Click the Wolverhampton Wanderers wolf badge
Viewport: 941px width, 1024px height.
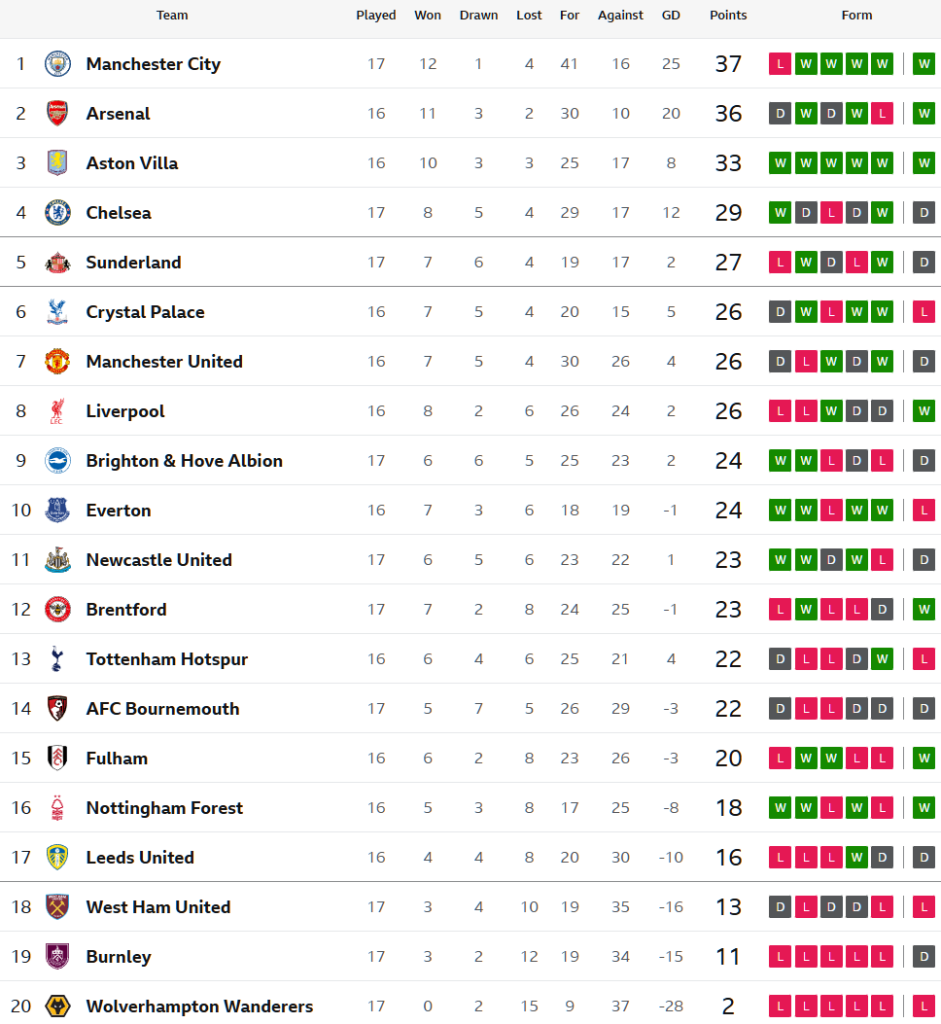(58, 1006)
